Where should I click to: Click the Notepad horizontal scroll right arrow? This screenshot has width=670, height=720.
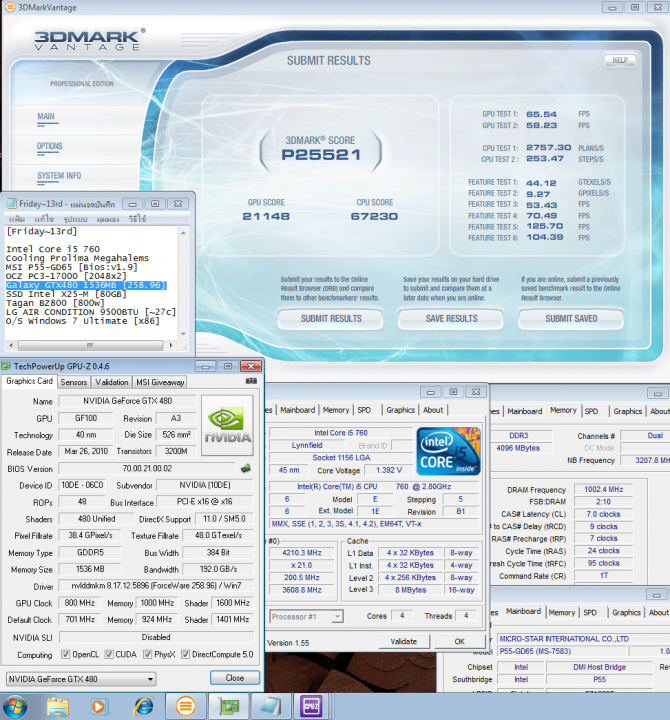click(171, 345)
